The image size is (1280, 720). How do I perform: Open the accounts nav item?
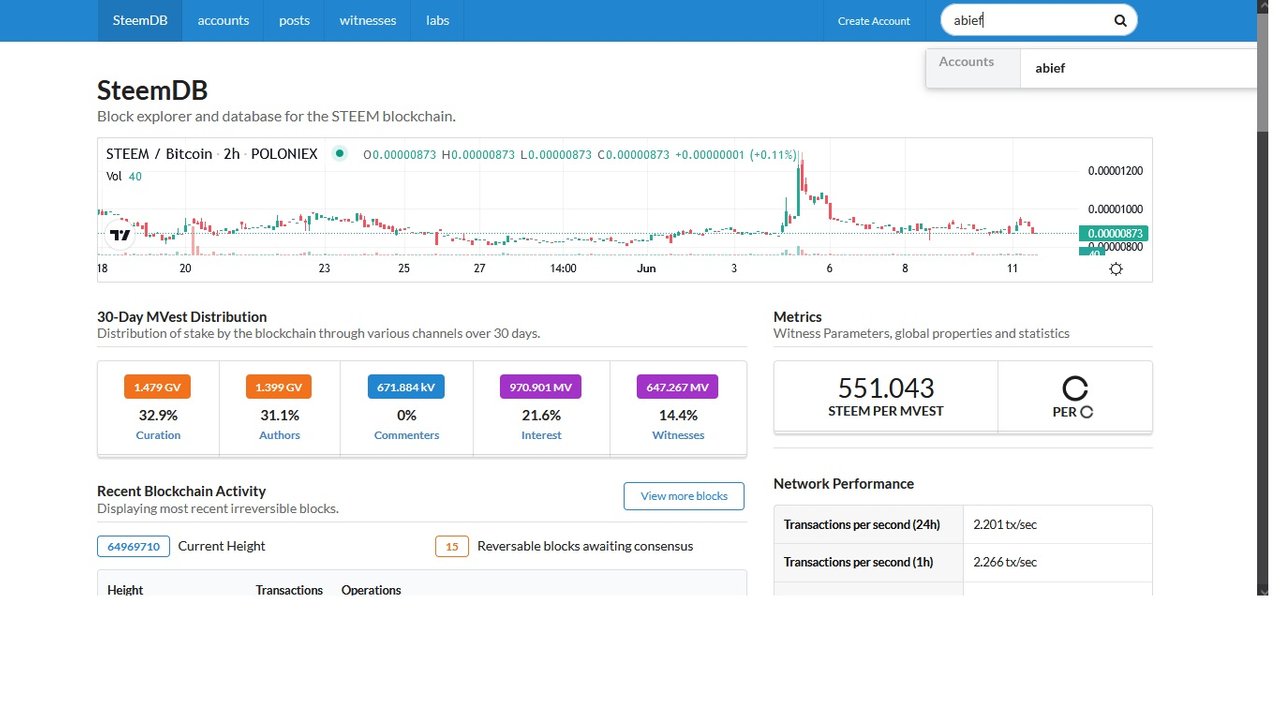coord(223,20)
